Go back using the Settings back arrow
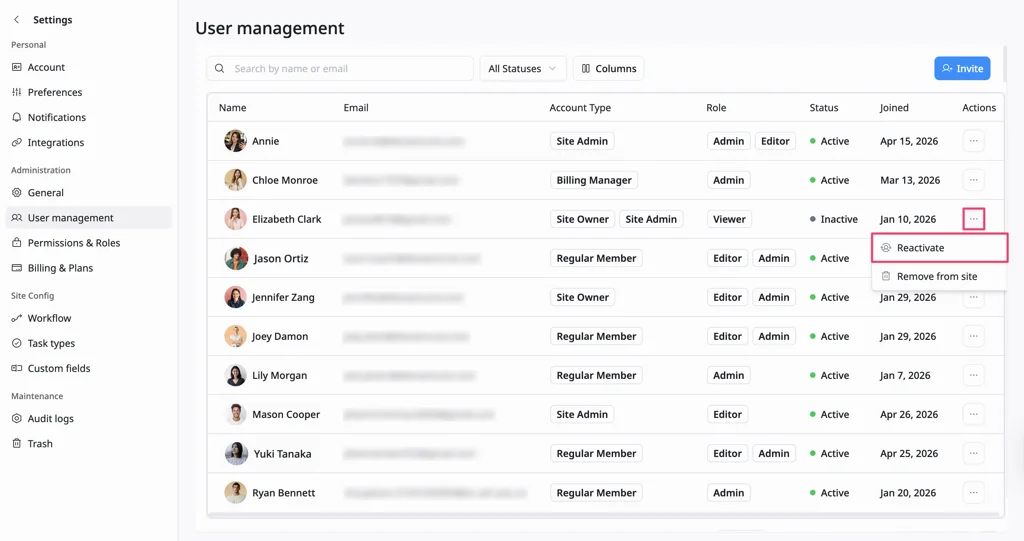1024x541 pixels. point(16,20)
